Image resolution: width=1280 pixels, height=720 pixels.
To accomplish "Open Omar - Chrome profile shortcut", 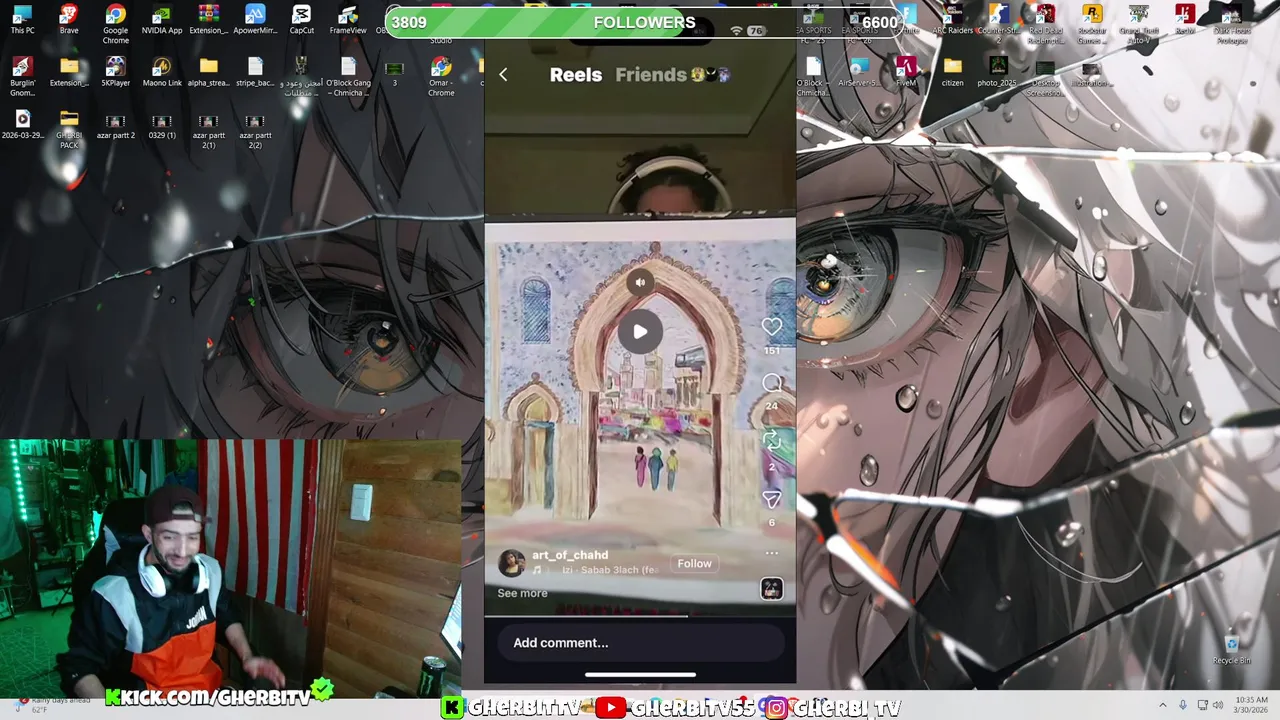I will [441, 77].
